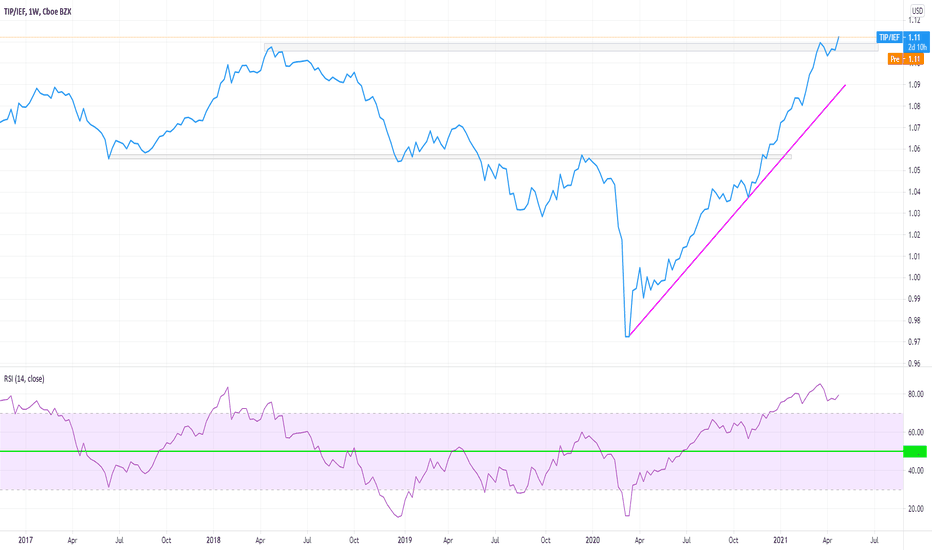The height and width of the screenshot is (550, 932).
Task: Click the green RSI midline axis tag
Action: [x=915, y=451]
